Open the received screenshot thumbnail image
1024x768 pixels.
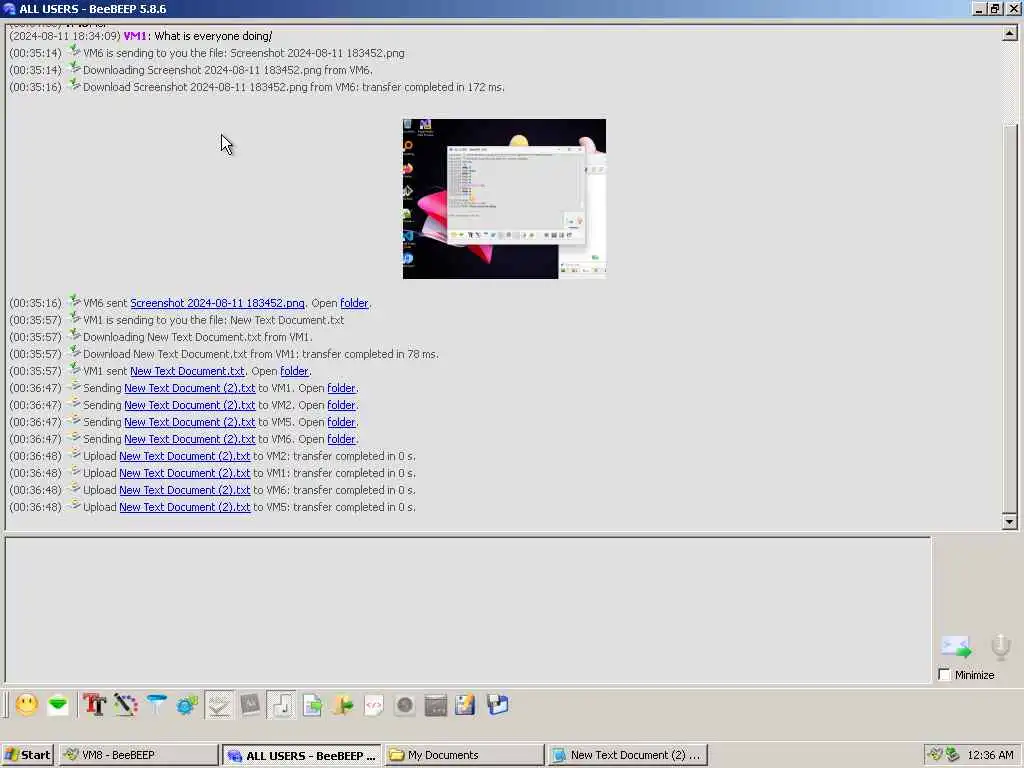tap(504, 199)
